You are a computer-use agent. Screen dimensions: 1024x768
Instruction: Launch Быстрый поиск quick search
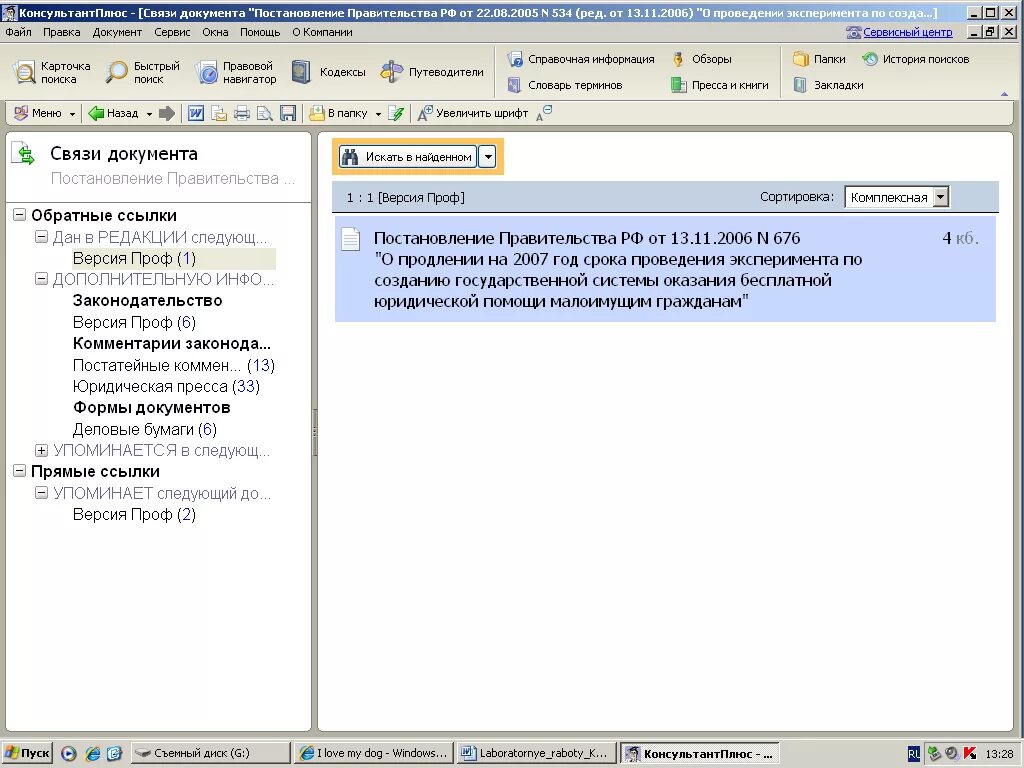coord(143,72)
